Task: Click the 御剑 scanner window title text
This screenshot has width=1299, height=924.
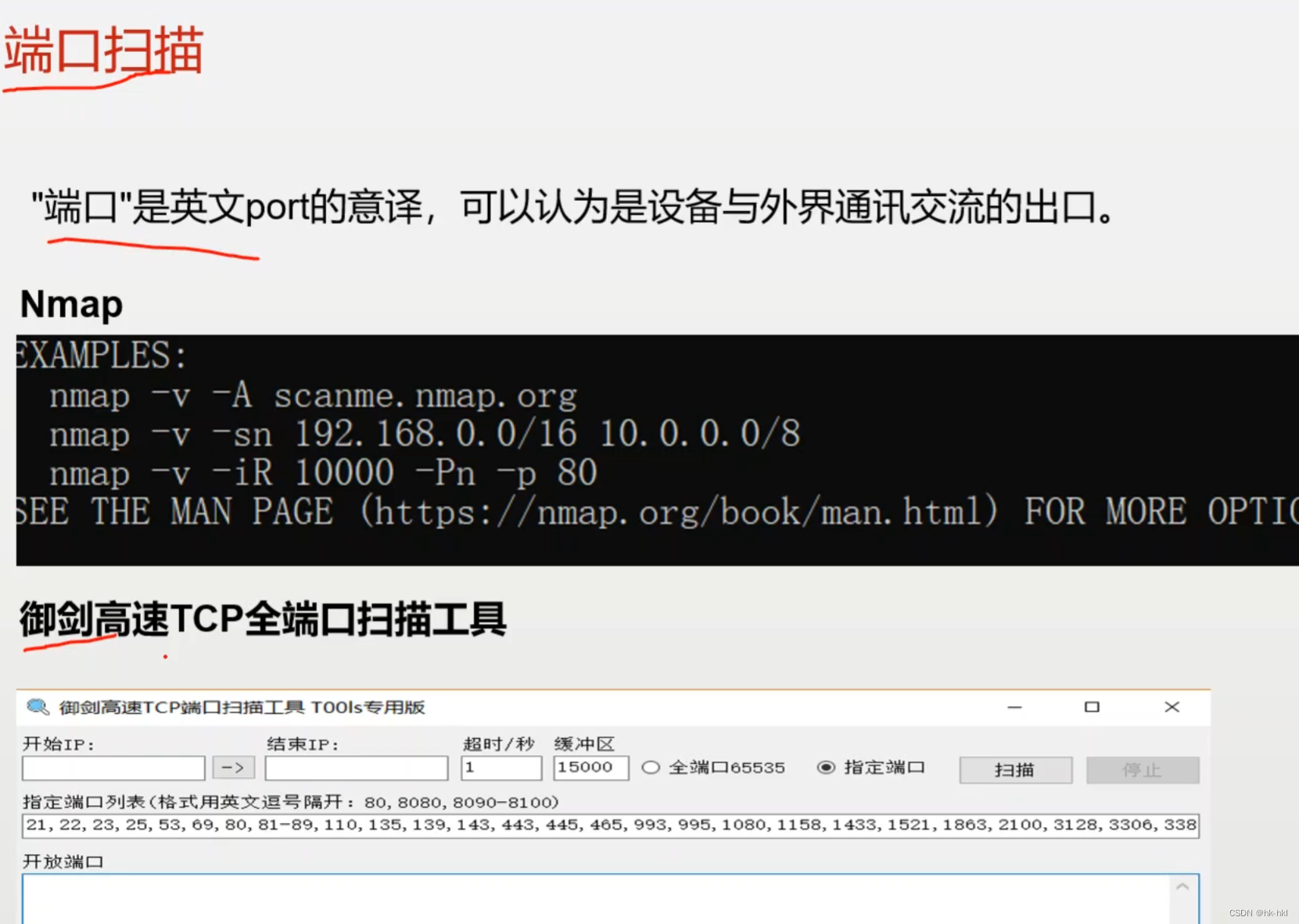Action: (242, 707)
